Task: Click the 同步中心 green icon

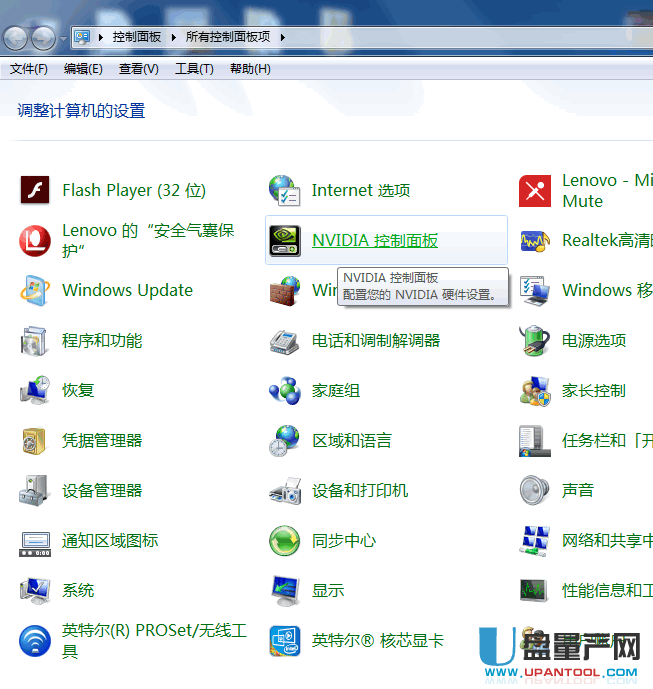Action: pos(285,541)
